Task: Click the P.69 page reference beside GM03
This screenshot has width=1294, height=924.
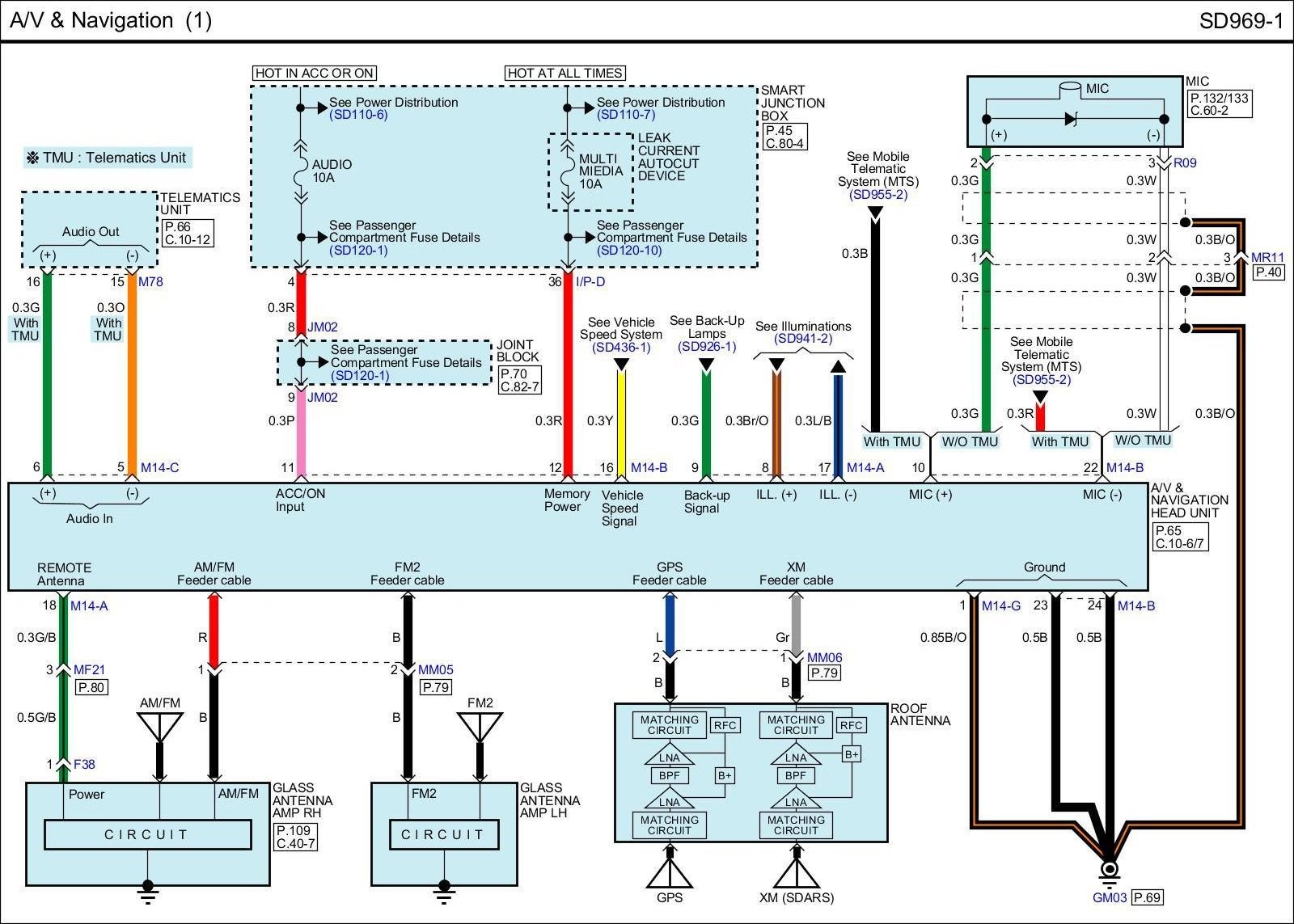Action: [x=1147, y=897]
